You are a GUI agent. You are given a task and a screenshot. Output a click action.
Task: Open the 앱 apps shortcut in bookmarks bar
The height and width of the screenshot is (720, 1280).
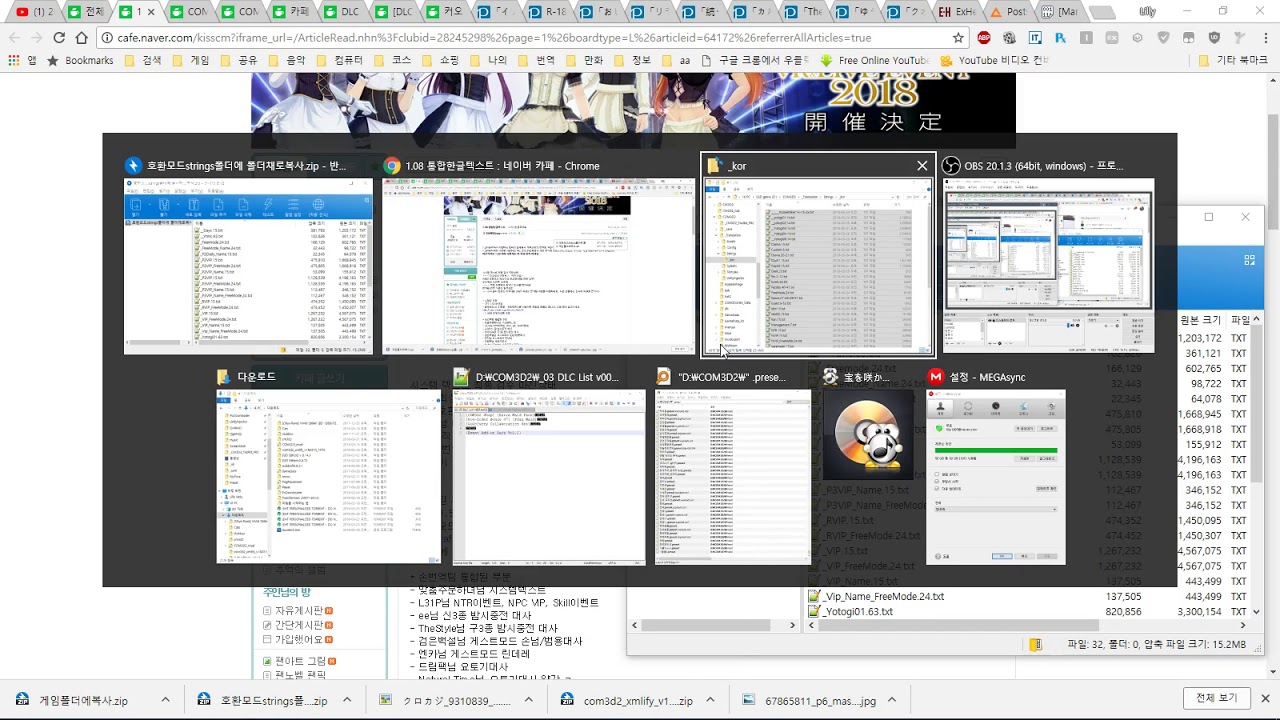(22, 60)
